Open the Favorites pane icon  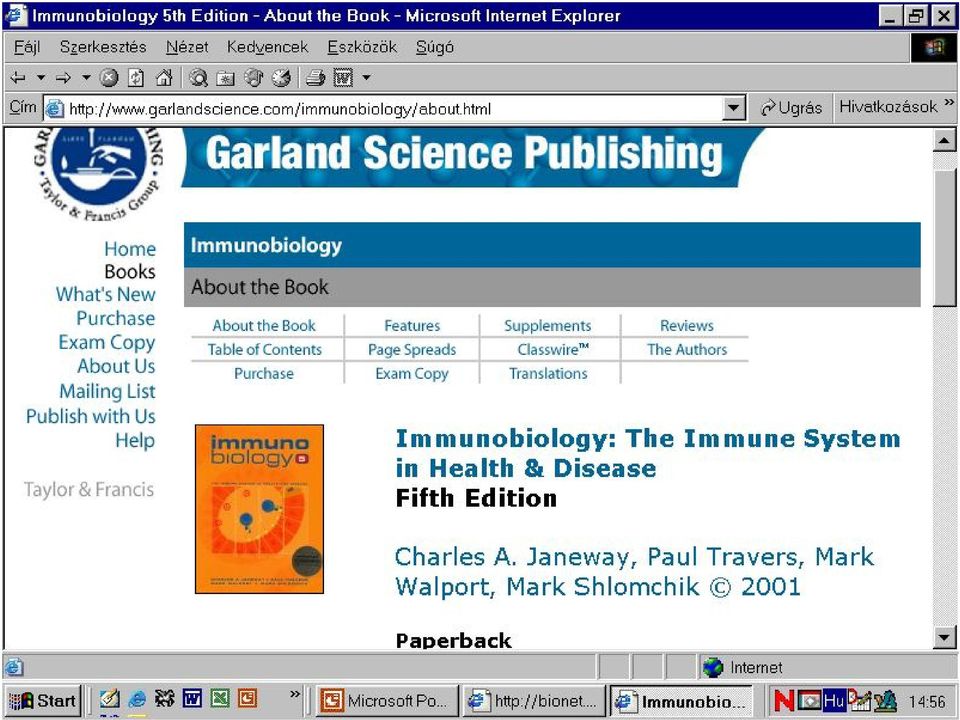(x=225, y=78)
